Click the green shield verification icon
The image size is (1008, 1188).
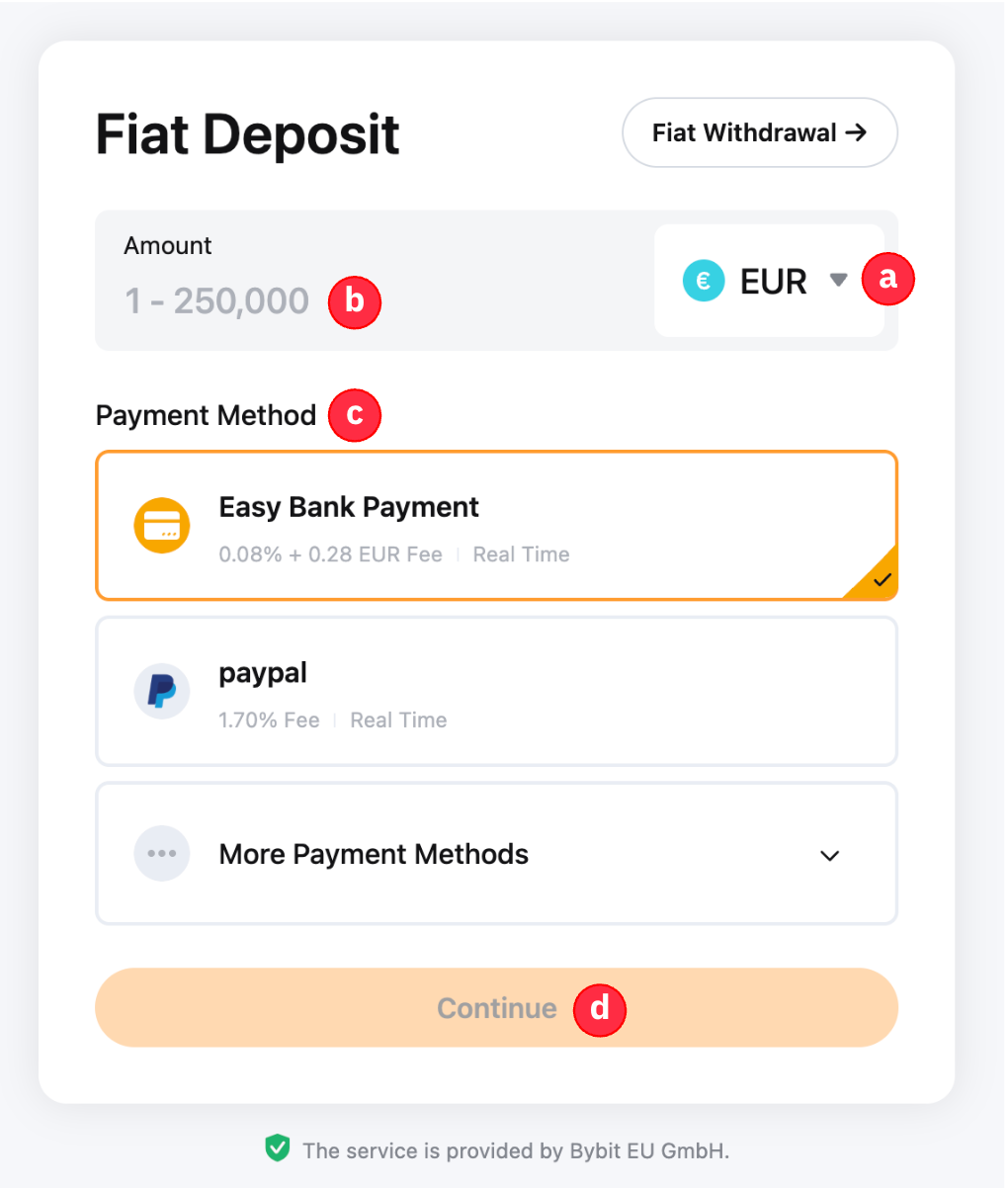click(278, 1148)
